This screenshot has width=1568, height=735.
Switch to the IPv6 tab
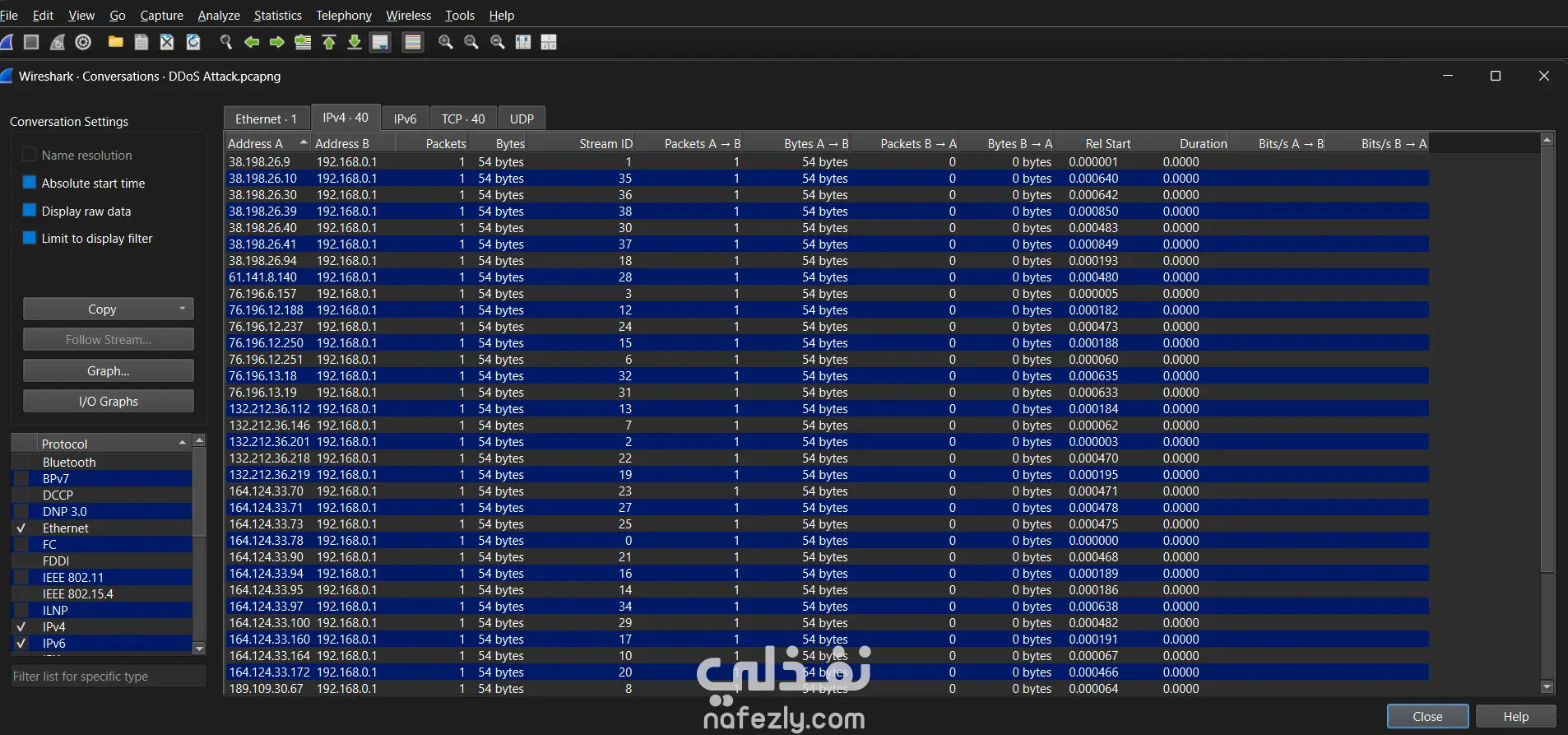coord(405,119)
